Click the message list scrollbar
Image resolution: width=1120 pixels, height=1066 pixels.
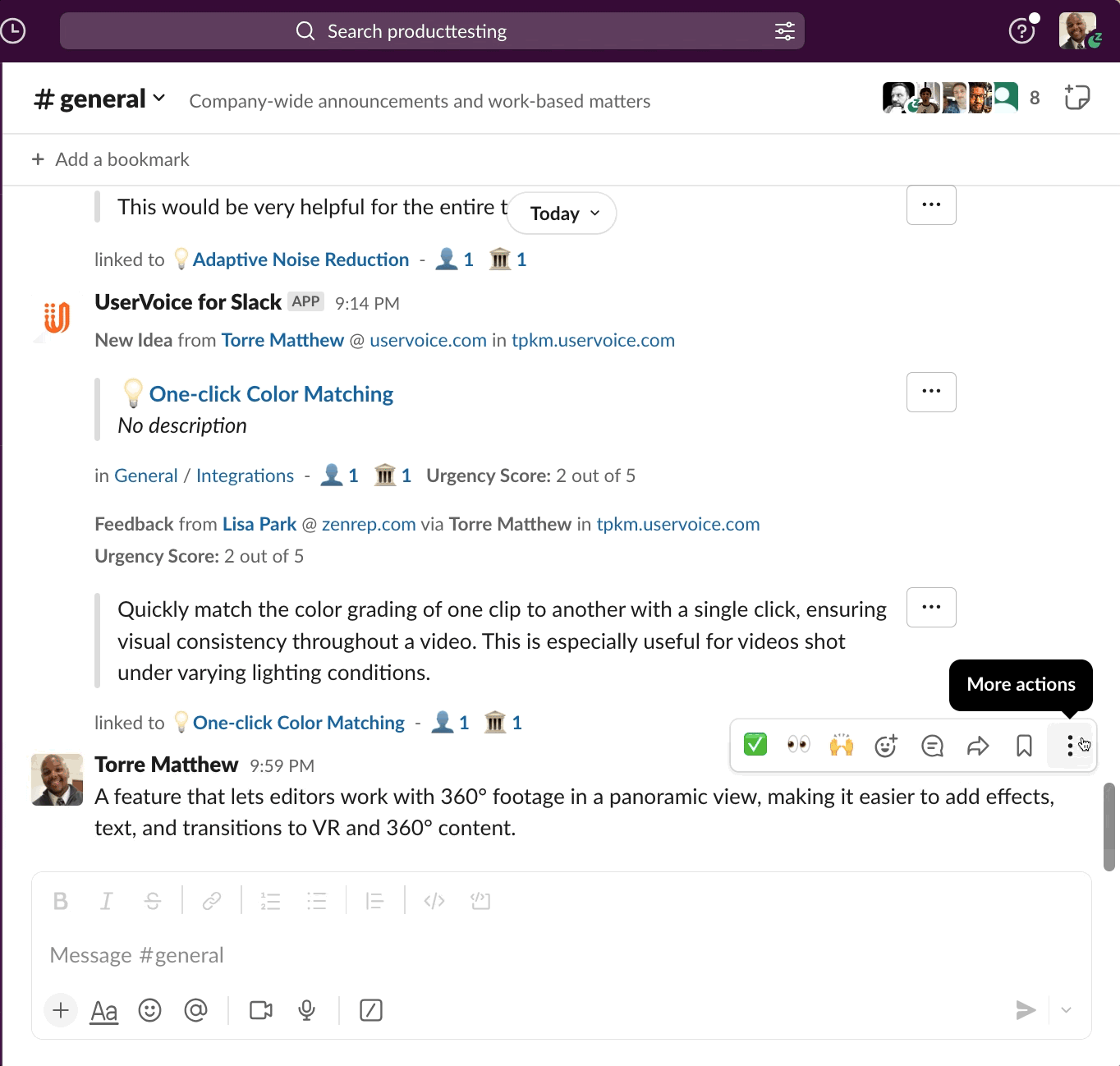[x=1109, y=826]
